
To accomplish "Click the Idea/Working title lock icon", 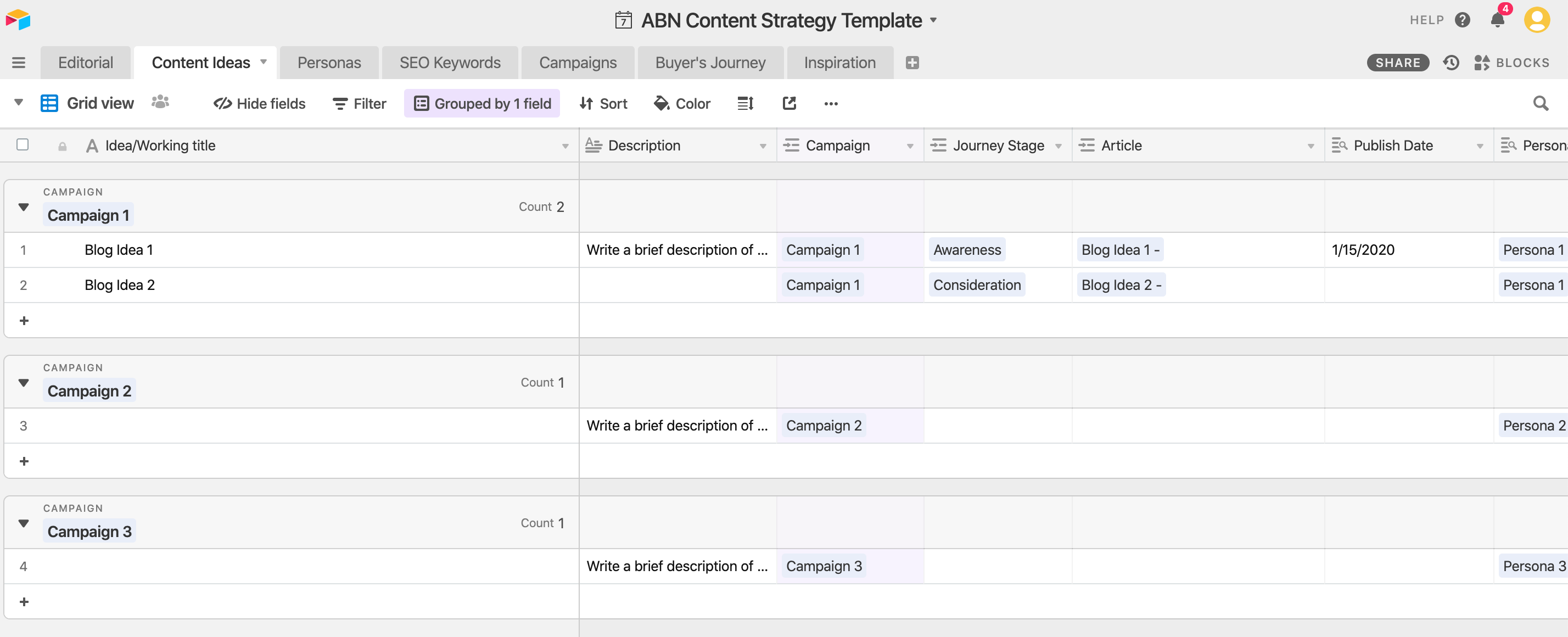I will point(62,146).
